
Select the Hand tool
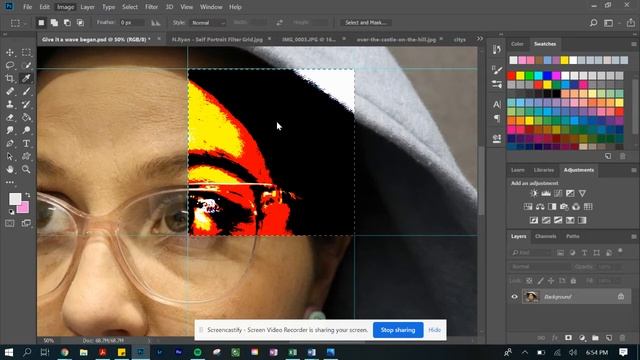[10, 169]
